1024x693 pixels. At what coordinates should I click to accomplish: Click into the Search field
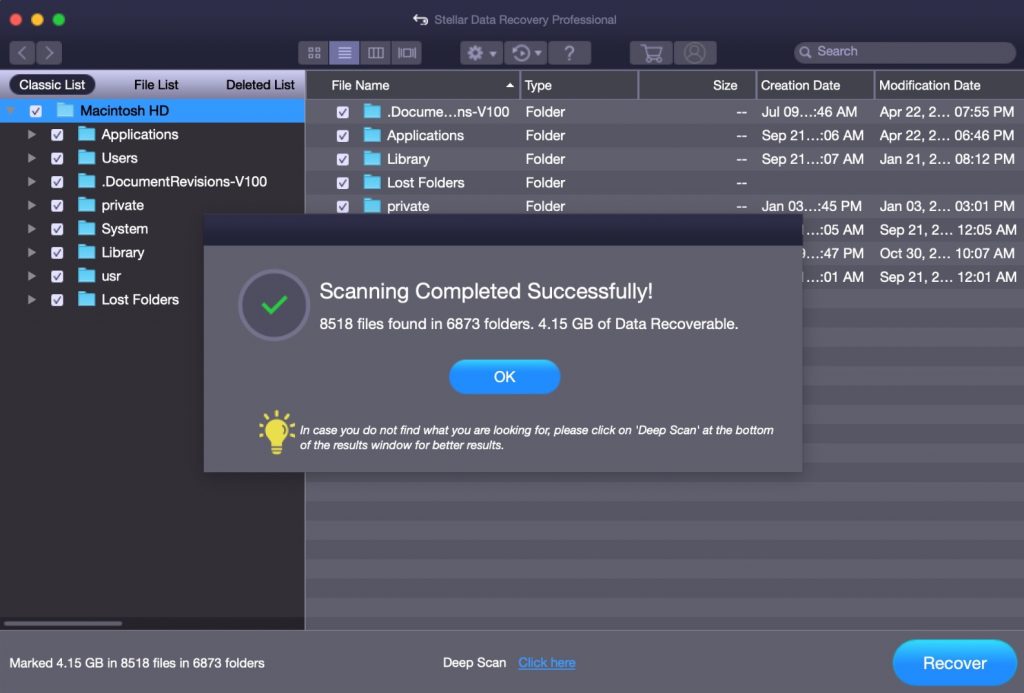pos(904,52)
